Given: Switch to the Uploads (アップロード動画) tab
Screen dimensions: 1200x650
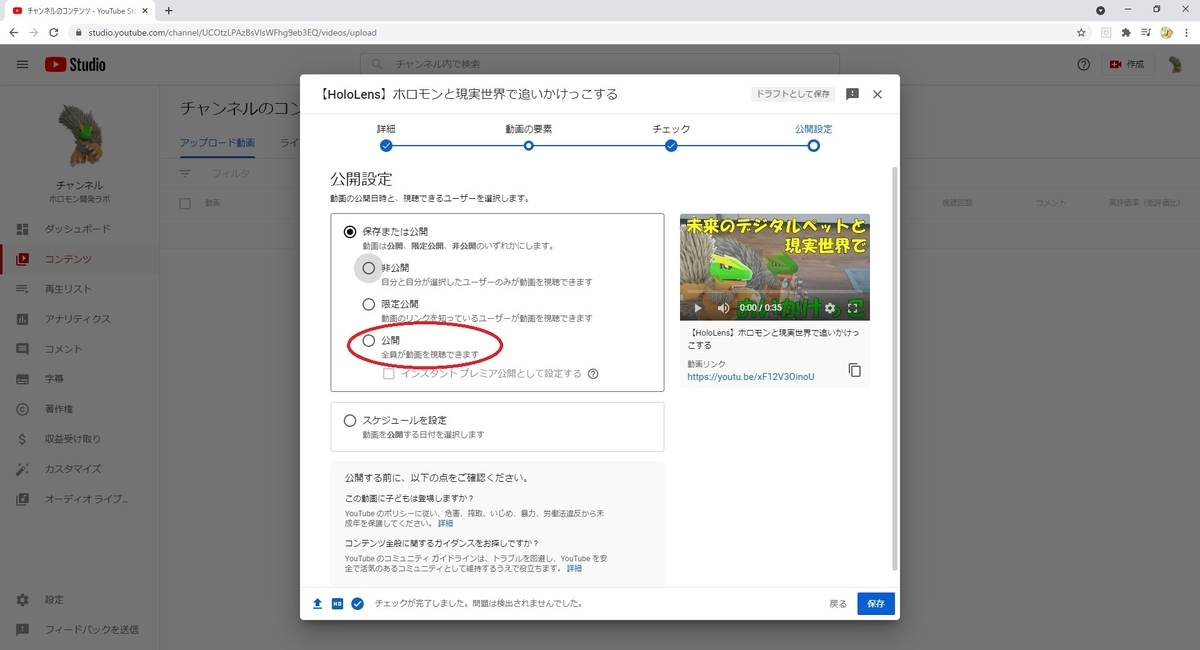Looking at the screenshot, I should [217, 143].
